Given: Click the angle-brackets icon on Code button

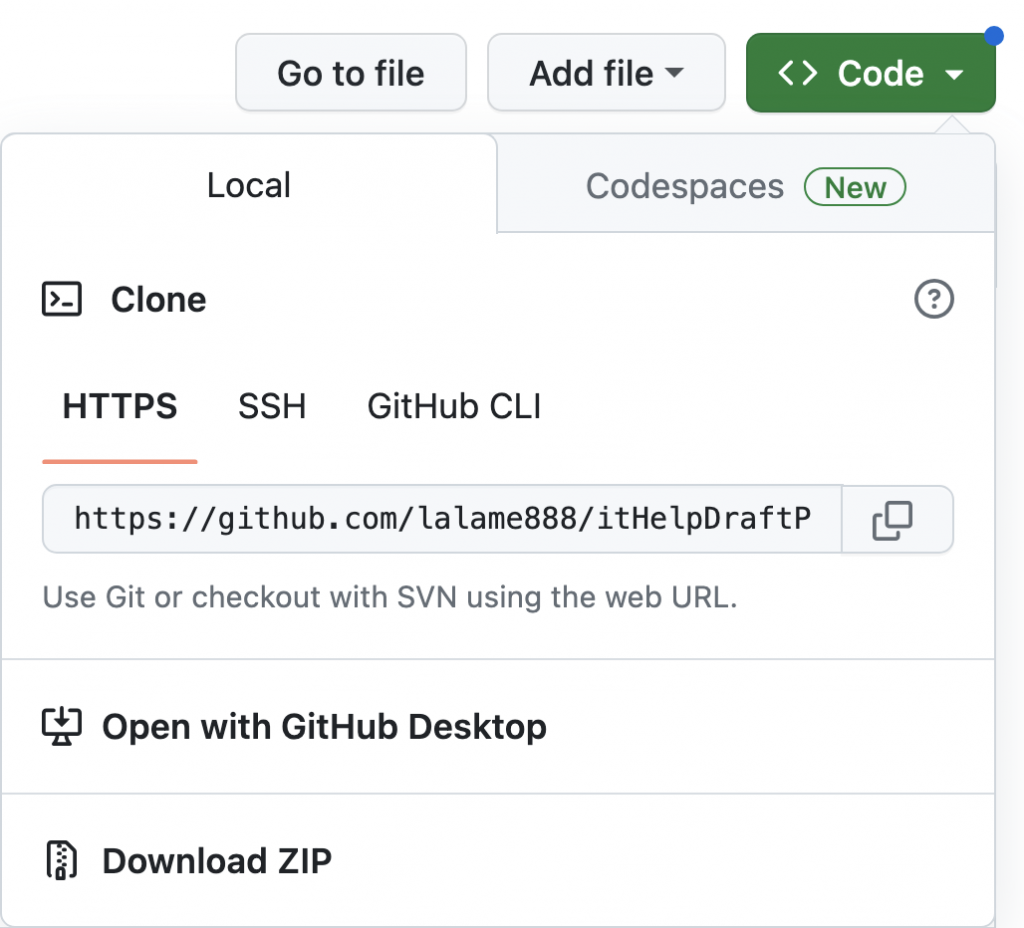Looking at the screenshot, I should tap(797, 73).
